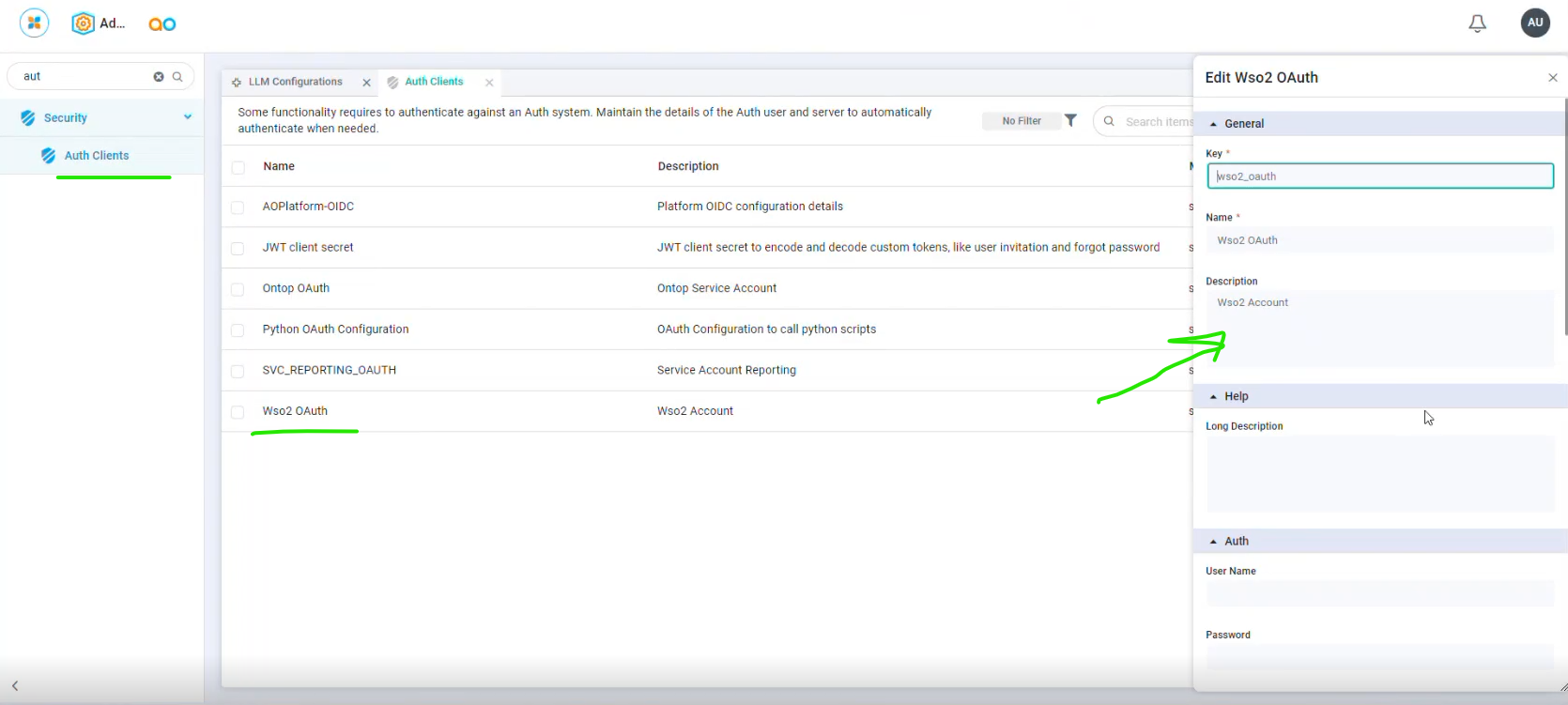Viewport: 1568px width, 705px height.
Task: Click the Search items field
Action: pos(1144,121)
